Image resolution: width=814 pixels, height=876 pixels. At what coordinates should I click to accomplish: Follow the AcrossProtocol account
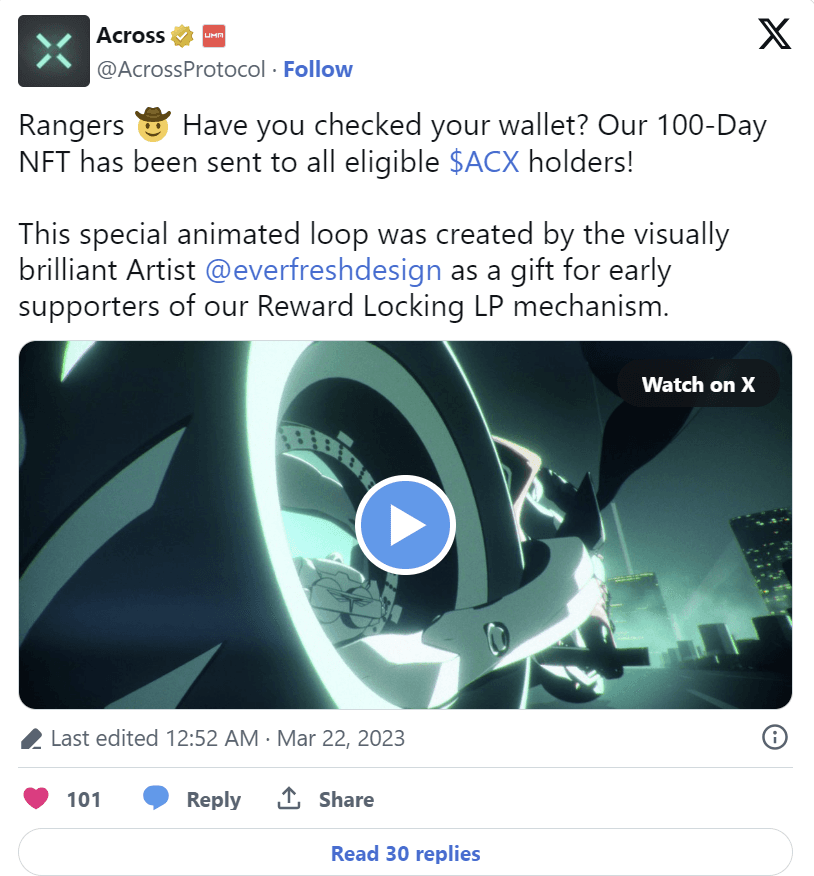pyautogui.click(x=318, y=69)
